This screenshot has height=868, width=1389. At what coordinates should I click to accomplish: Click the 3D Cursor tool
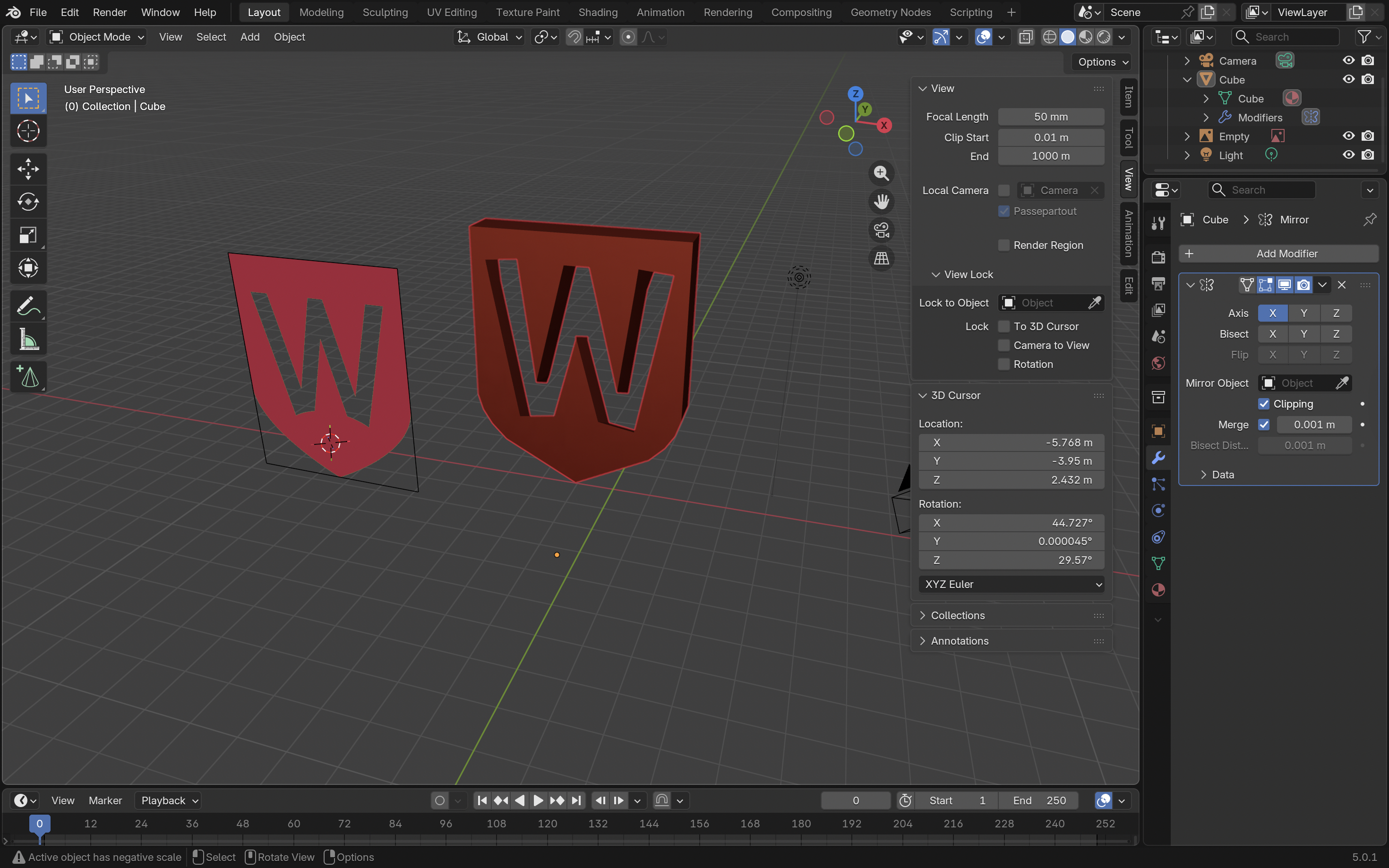coord(27,131)
